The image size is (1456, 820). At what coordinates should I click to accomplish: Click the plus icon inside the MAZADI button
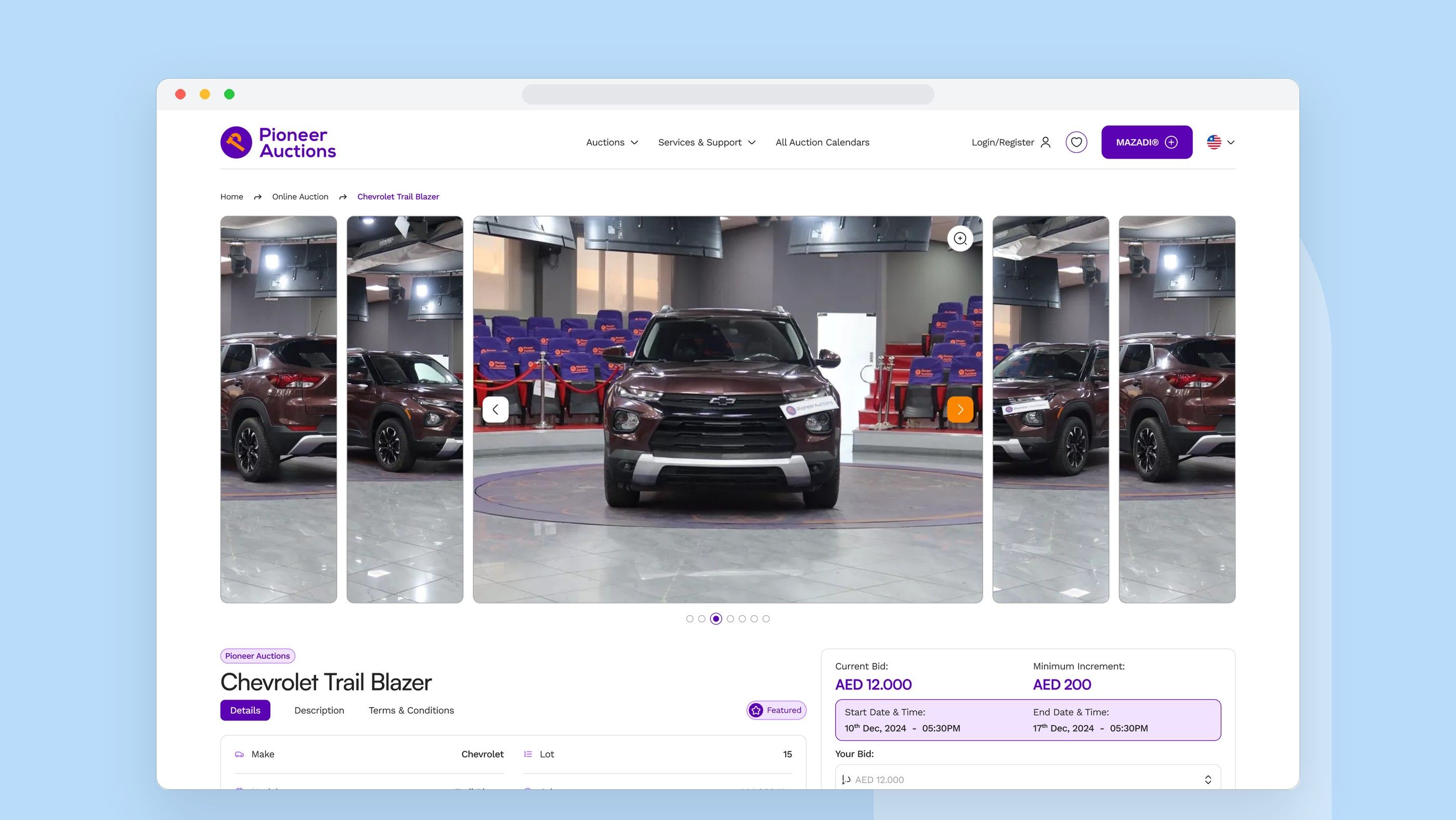pos(1171,143)
